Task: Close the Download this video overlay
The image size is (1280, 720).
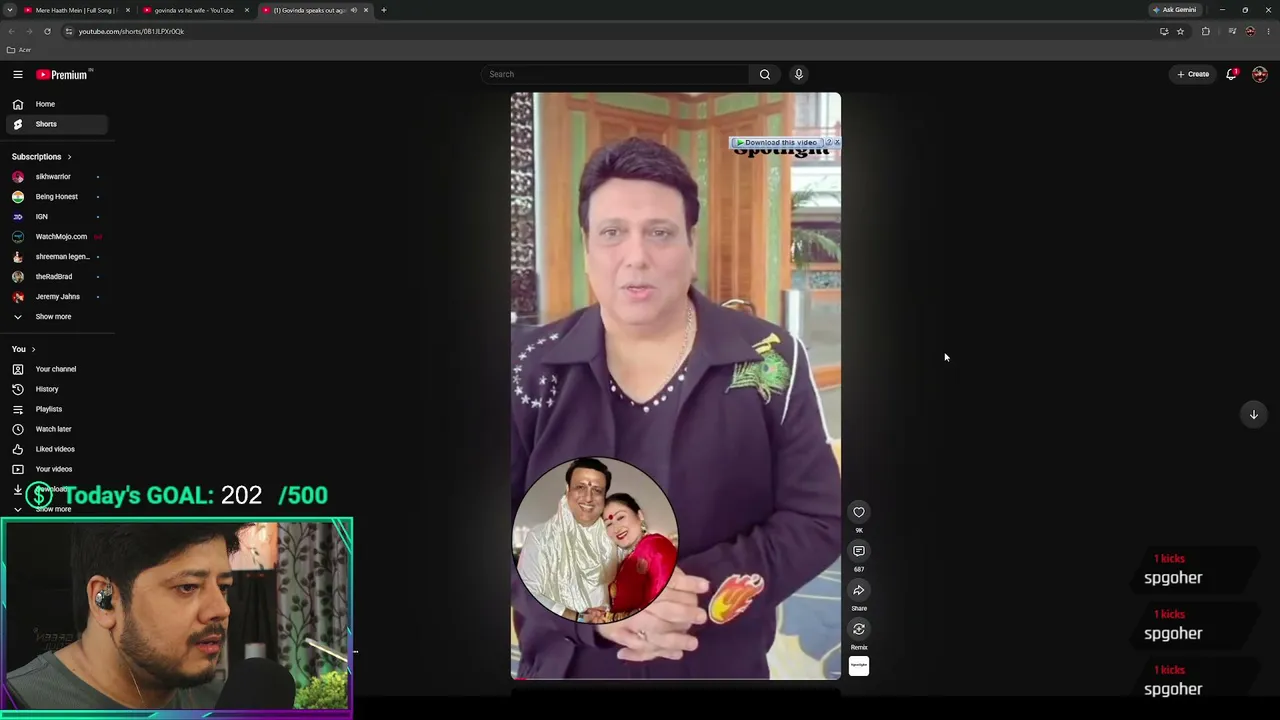Action: click(x=837, y=143)
